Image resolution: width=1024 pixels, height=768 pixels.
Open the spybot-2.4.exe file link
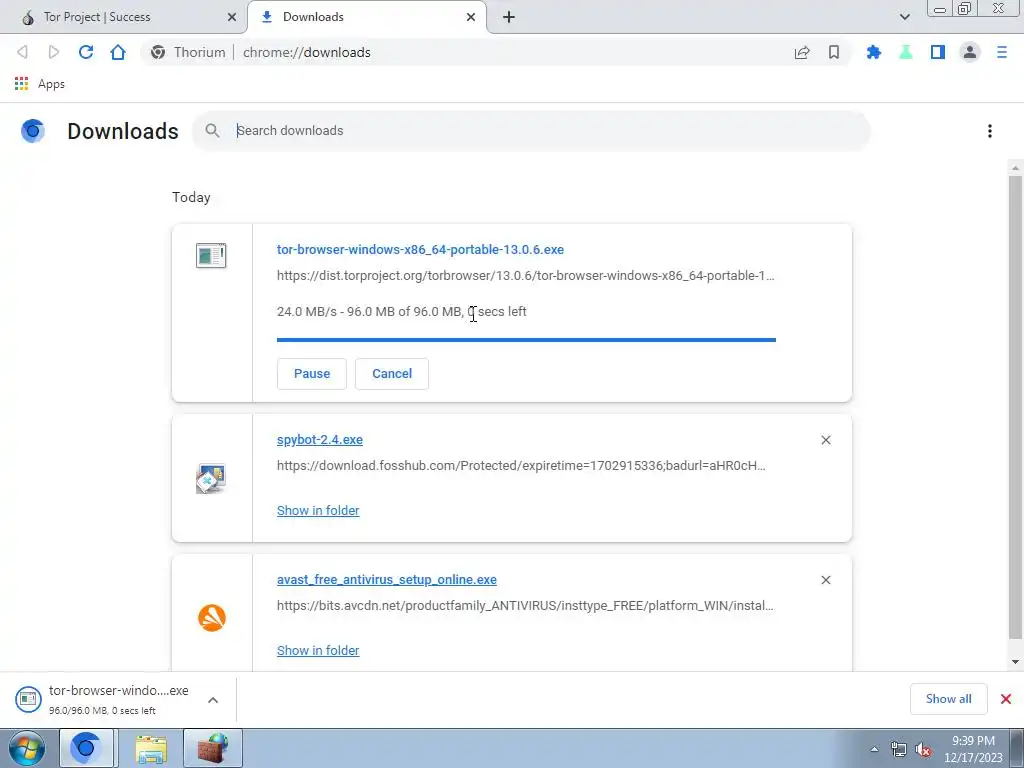(x=319, y=440)
